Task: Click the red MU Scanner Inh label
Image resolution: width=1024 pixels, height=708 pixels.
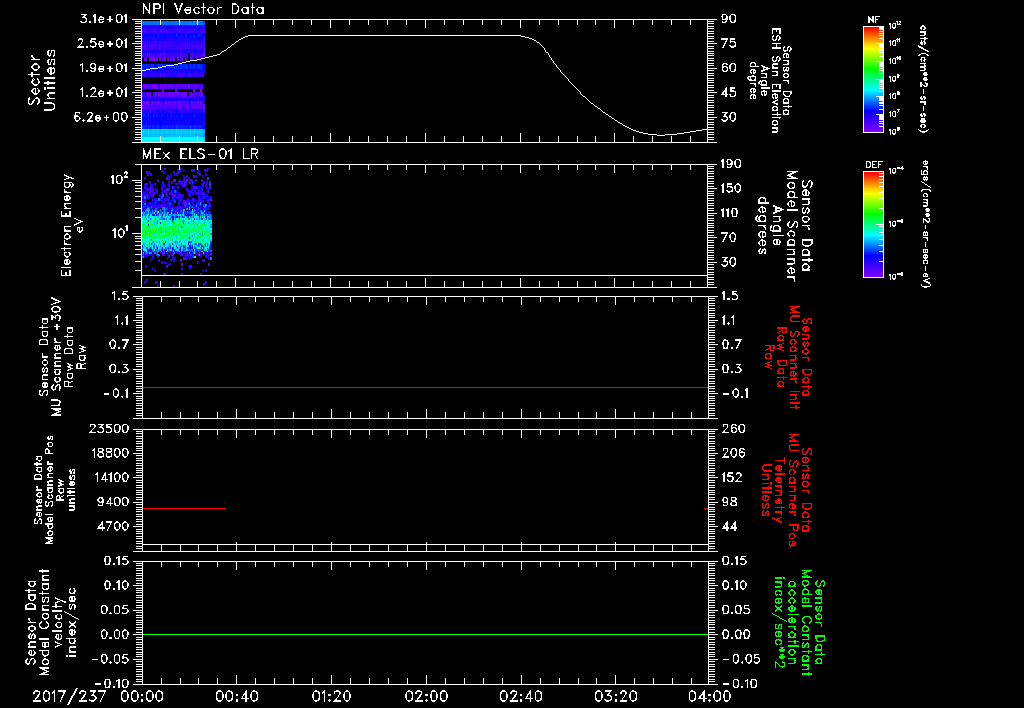Action: pyautogui.click(x=788, y=357)
